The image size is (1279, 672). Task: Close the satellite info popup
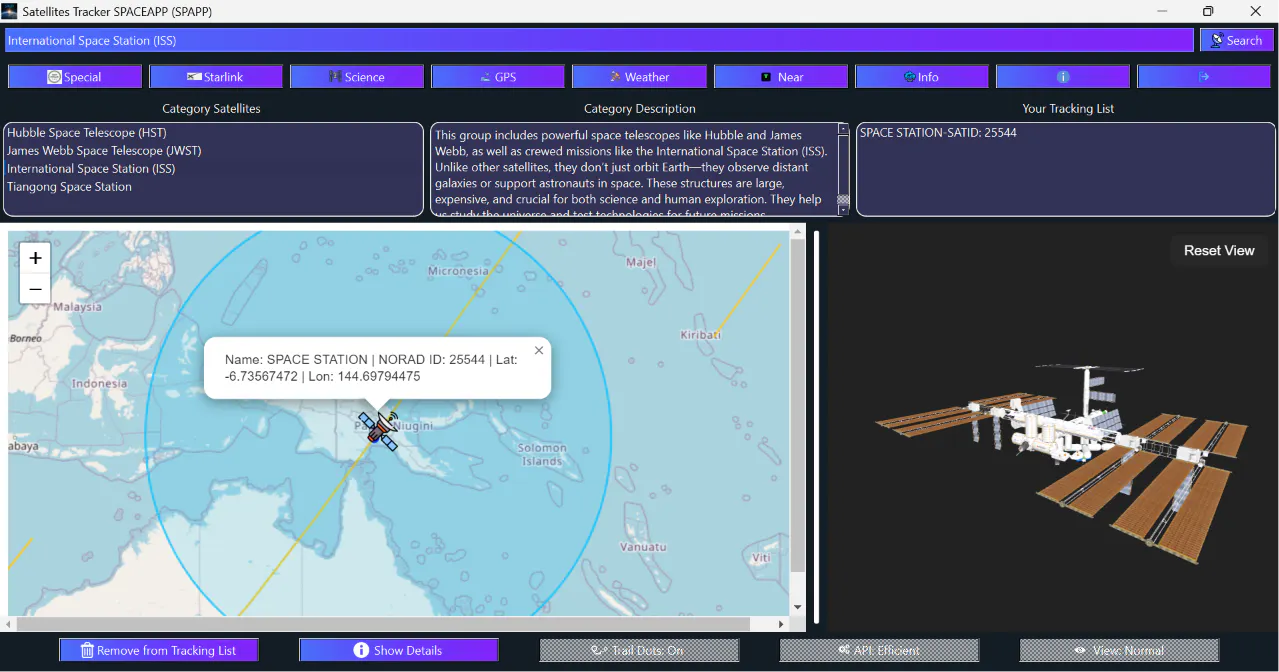pyautogui.click(x=539, y=350)
